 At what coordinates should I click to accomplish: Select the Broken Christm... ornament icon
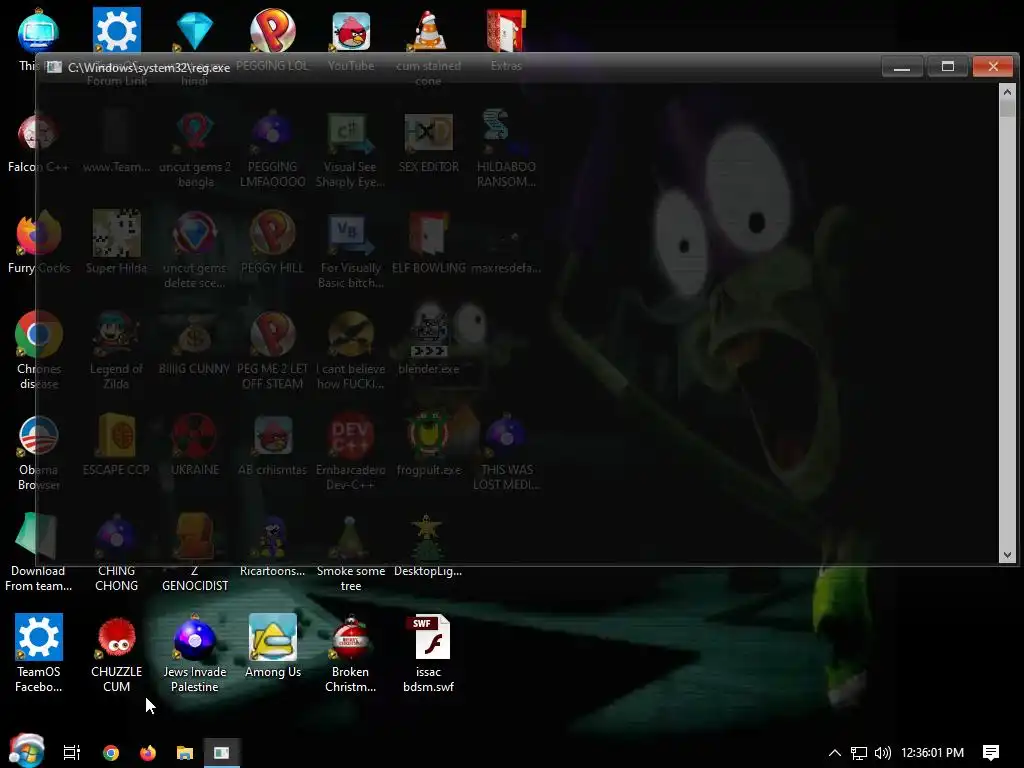pyautogui.click(x=351, y=637)
